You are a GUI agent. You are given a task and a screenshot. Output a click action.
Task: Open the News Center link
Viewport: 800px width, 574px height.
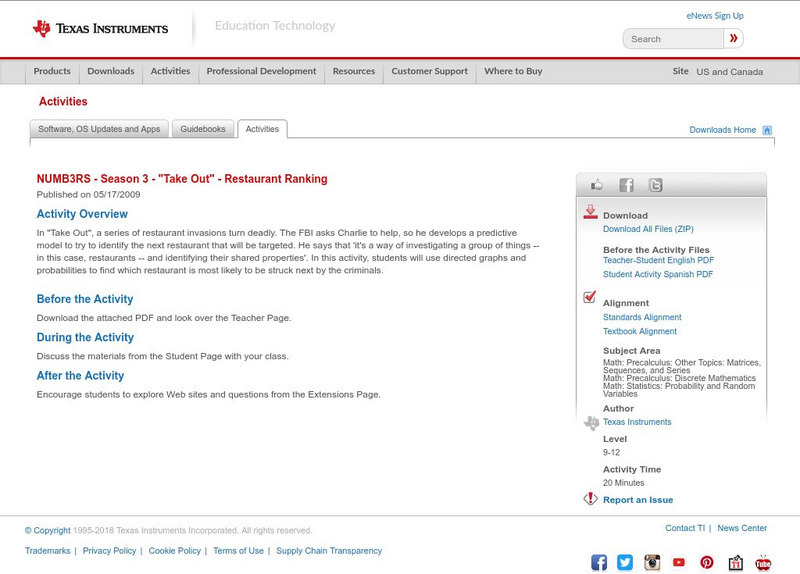(x=742, y=528)
